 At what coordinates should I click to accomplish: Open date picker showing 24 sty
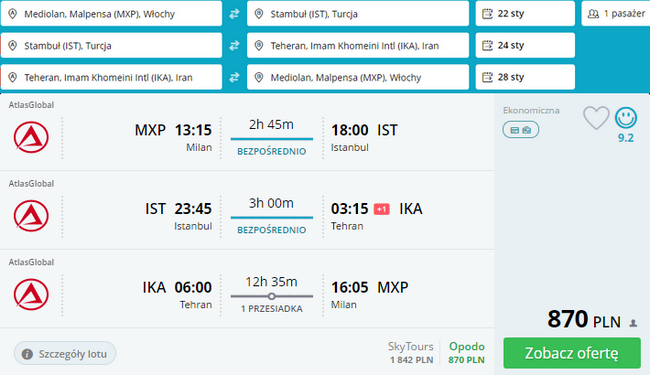(x=525, y=45)
